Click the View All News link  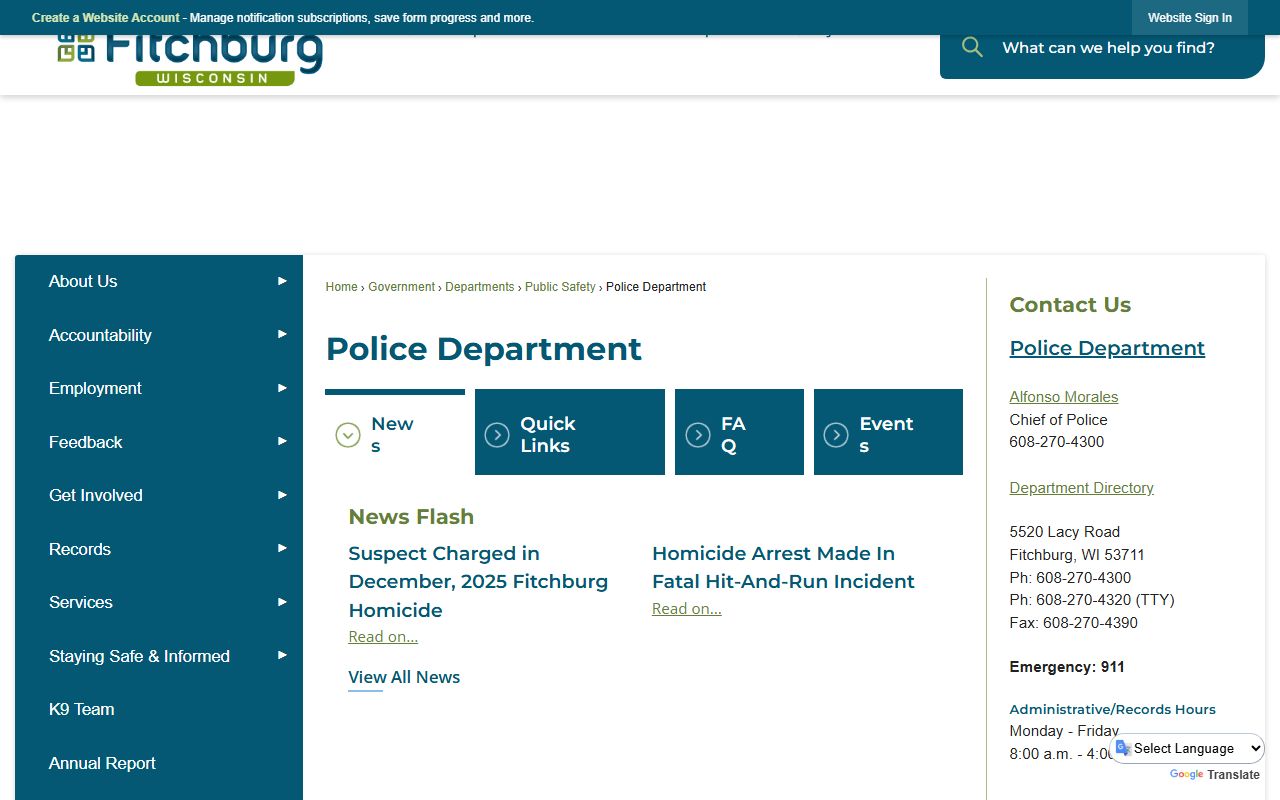404,677
